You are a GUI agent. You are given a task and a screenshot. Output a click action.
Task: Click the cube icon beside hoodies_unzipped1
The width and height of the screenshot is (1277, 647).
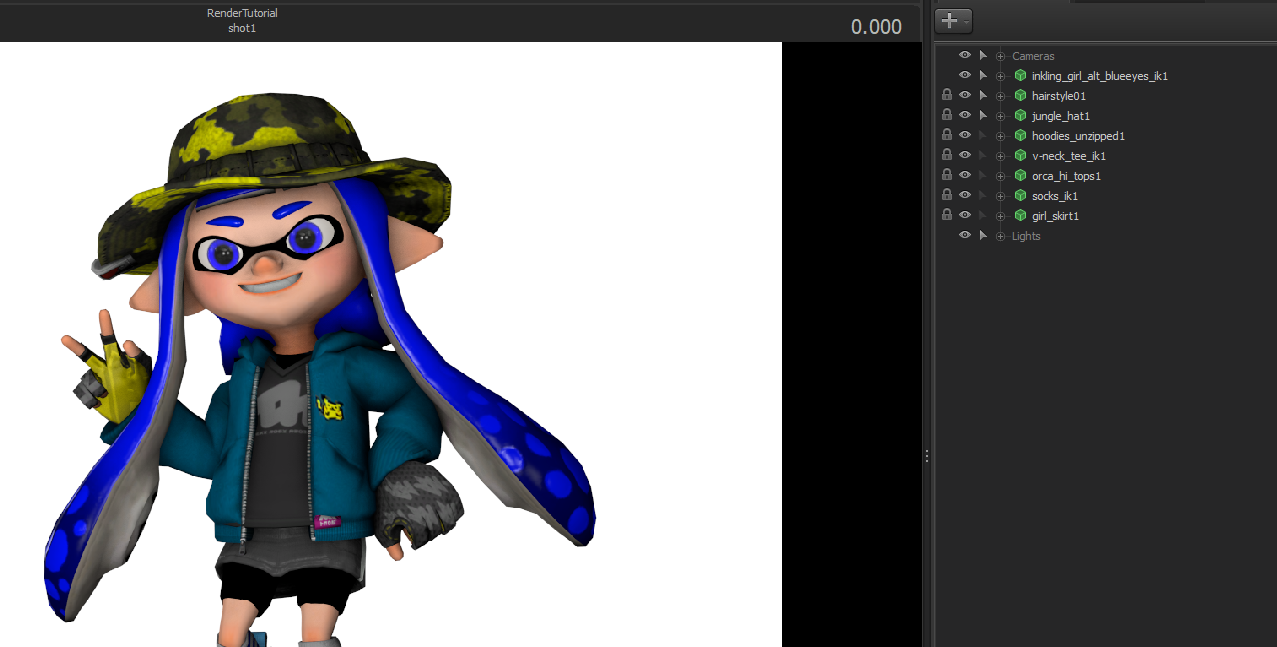pyautogui.click(x=1020, y=135)
